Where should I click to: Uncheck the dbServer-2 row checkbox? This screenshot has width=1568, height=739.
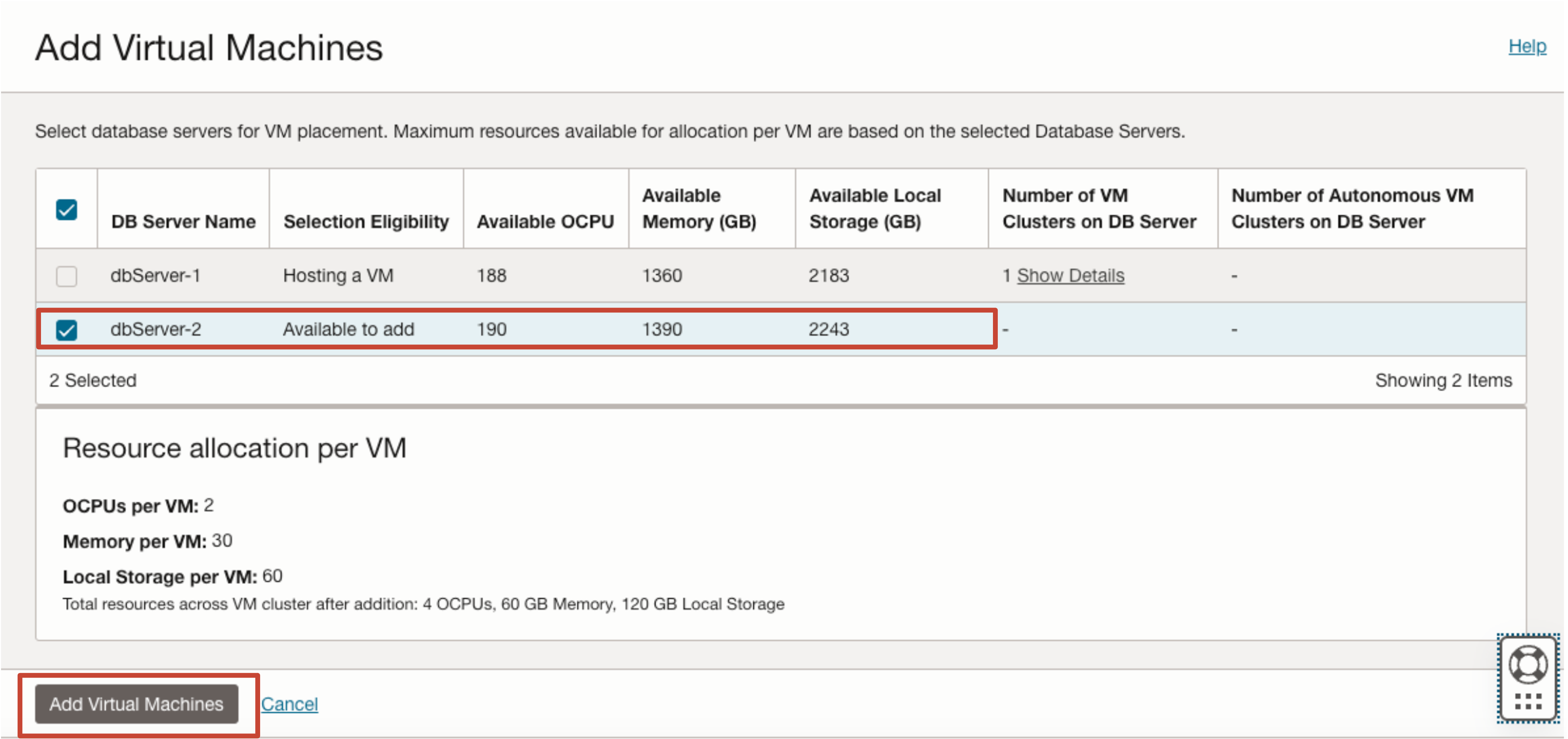coord(66,330)
